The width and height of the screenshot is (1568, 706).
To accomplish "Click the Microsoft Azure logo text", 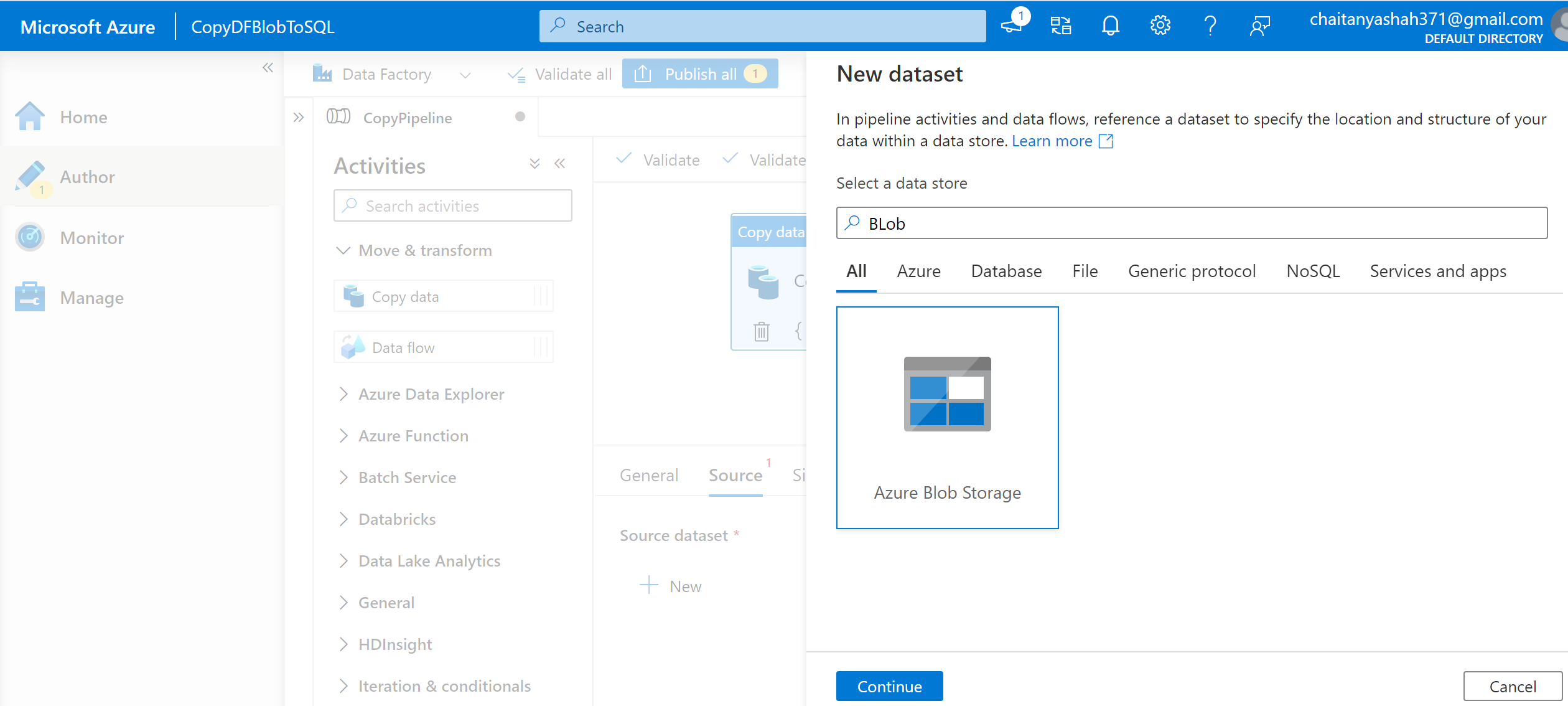I will (x=88, y=27).
